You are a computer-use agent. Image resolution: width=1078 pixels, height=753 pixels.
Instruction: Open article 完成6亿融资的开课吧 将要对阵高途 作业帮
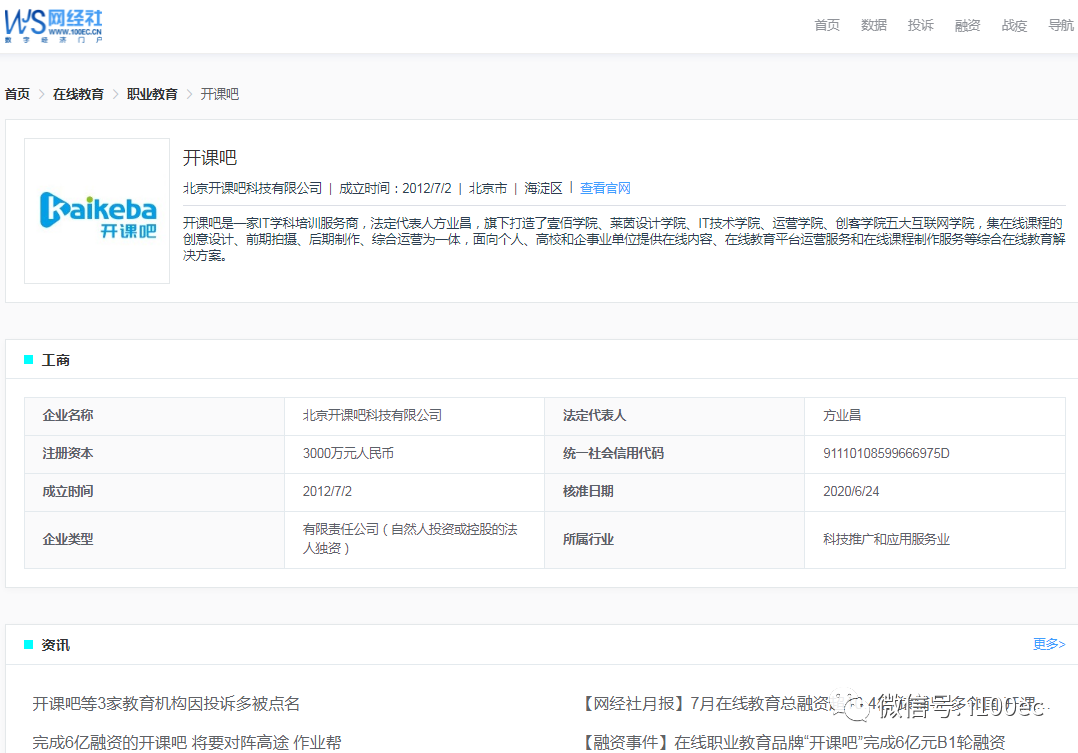point(187,742)
